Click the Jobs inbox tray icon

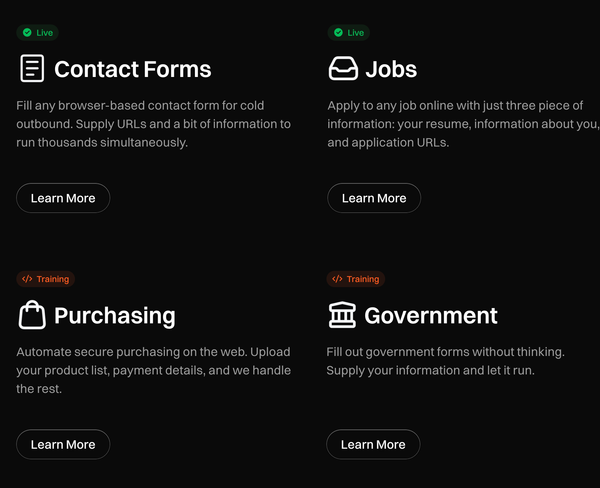point(343,68)
